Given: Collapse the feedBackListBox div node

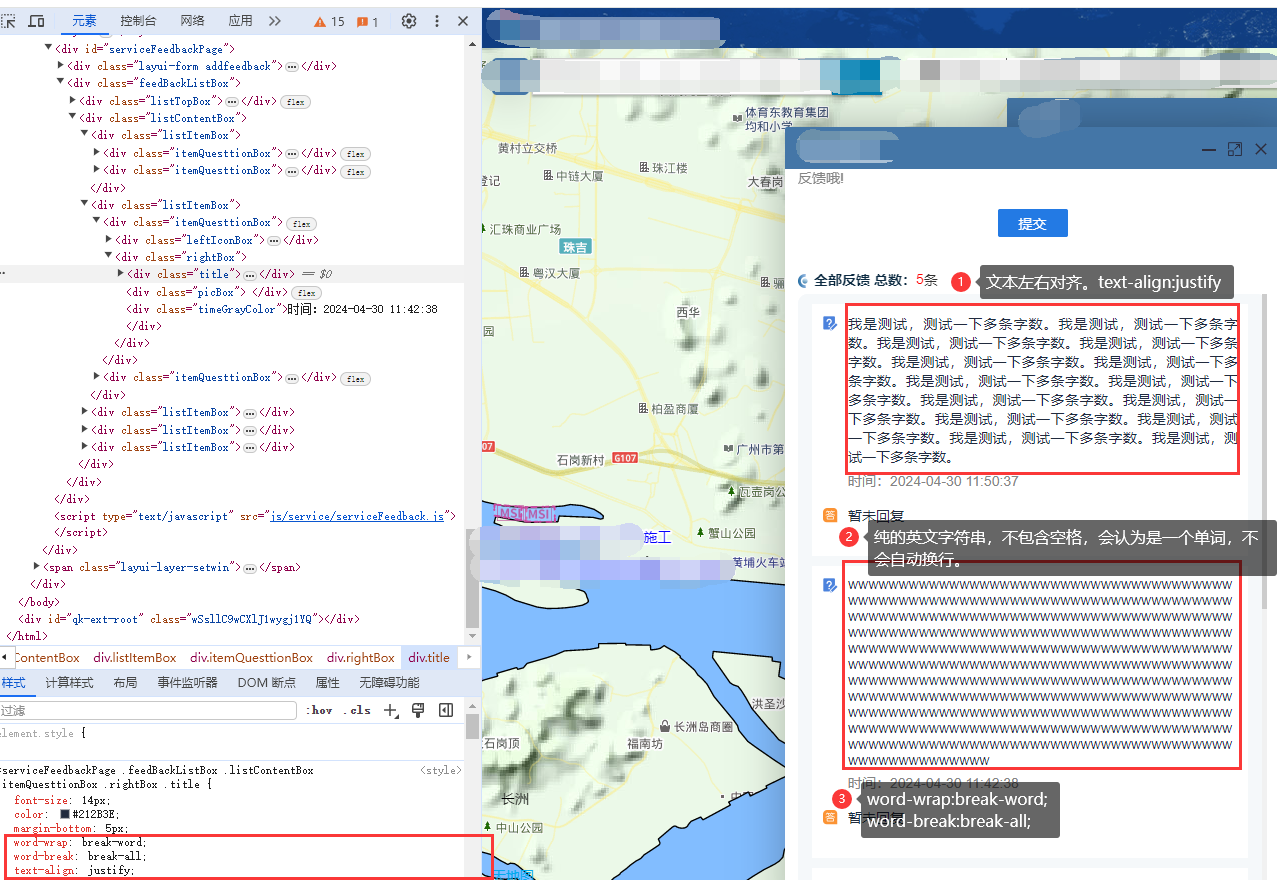Looking at the screenshot, I should tap(60, 83).
